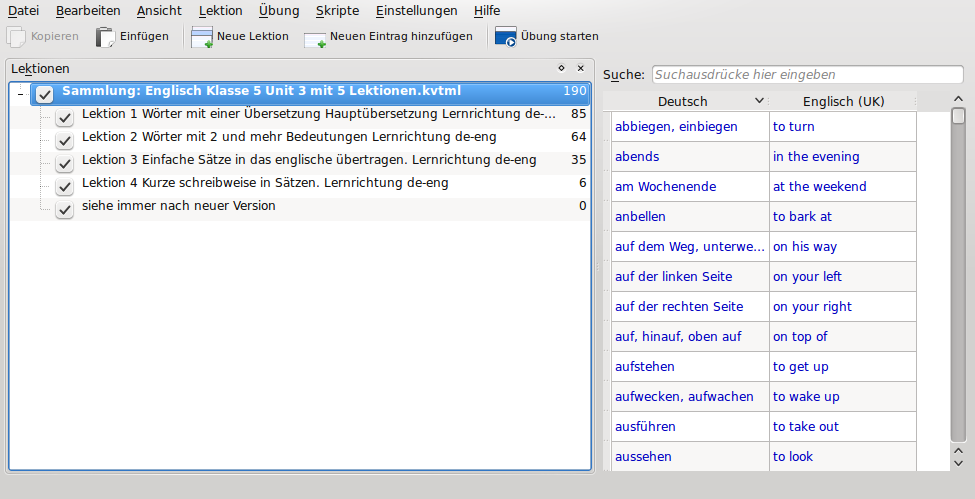Viewport: 975px width, 499px height.
Task: Click cell 'in the evening'
Action: [843, 157]
